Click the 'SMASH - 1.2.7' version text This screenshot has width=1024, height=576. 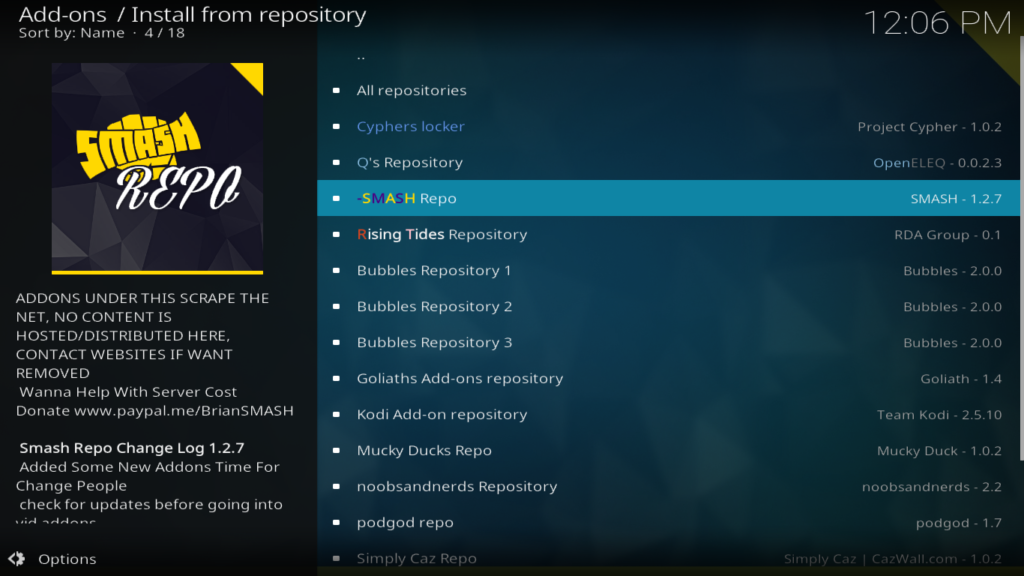point(956,199)
